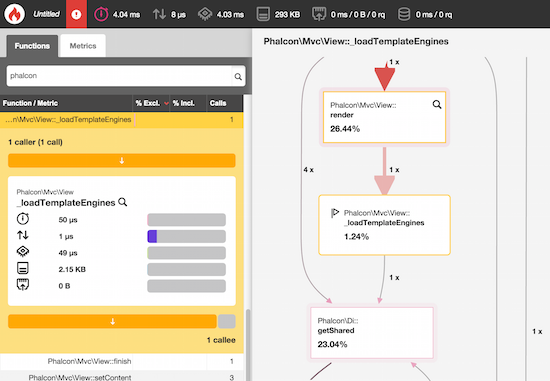Click the graph title Phalcon\Mvc\View::_loadTemplateEngines
Image resolution: width=550 pixels, height=381 pixels.
[x=356, y=41]
